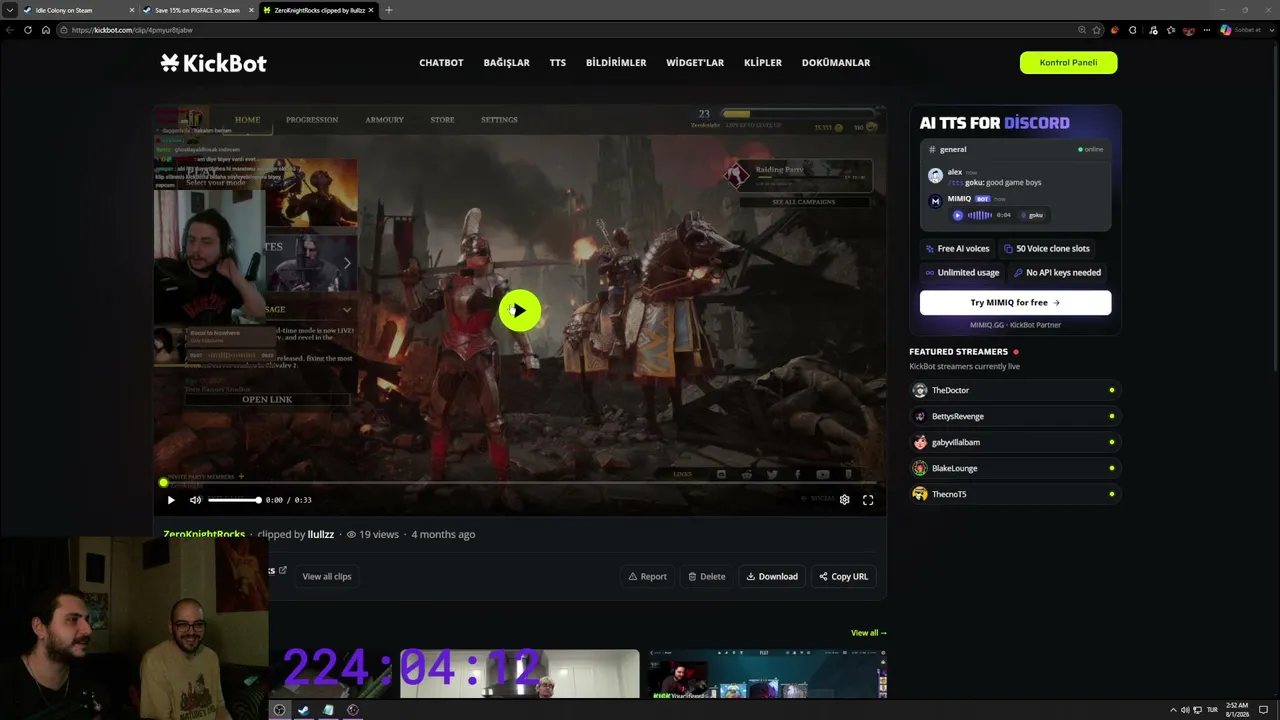Open the rightmost clip thumbnail below the player
The height and width of the screenshot is (720, 1280).
click(x=767, y=673)
